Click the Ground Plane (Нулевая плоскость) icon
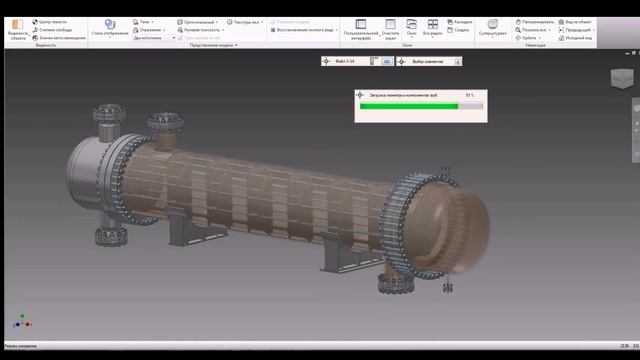 coord(180,30)
